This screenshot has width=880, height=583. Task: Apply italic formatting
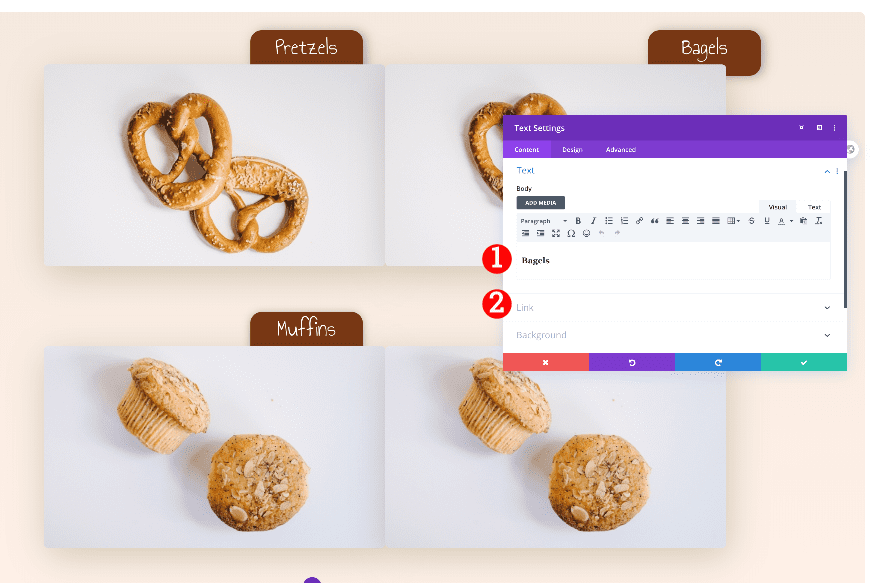point(593,221)
